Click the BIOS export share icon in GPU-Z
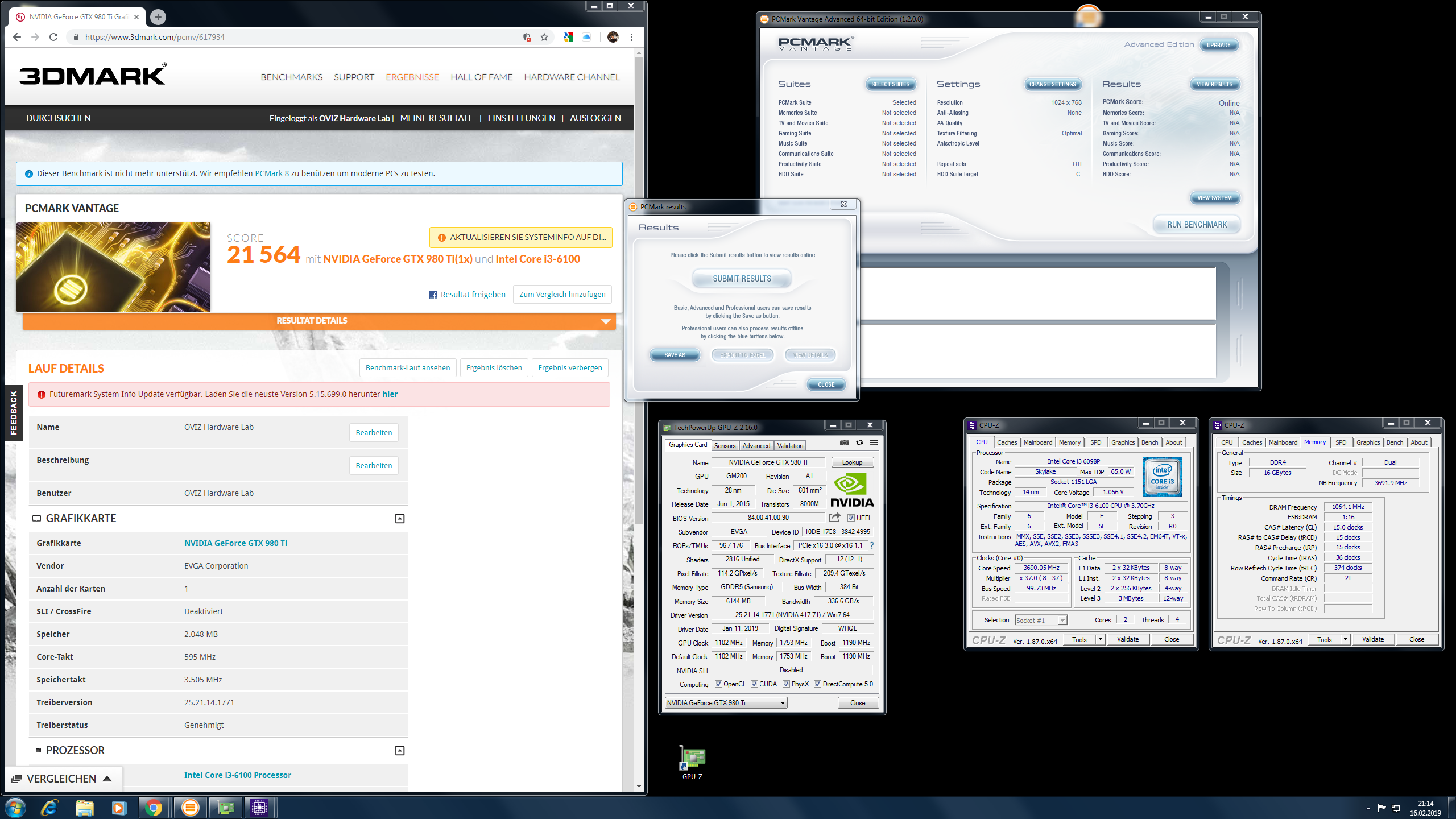Viewport: 1456px width, 819px height. (x=834, y=518)
